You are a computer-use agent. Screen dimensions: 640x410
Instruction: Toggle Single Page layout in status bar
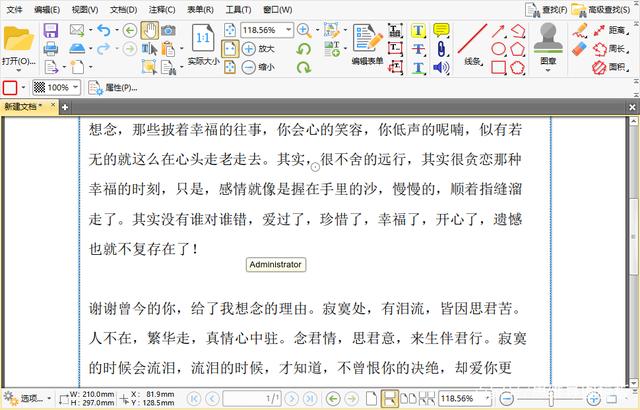[371, 398]
